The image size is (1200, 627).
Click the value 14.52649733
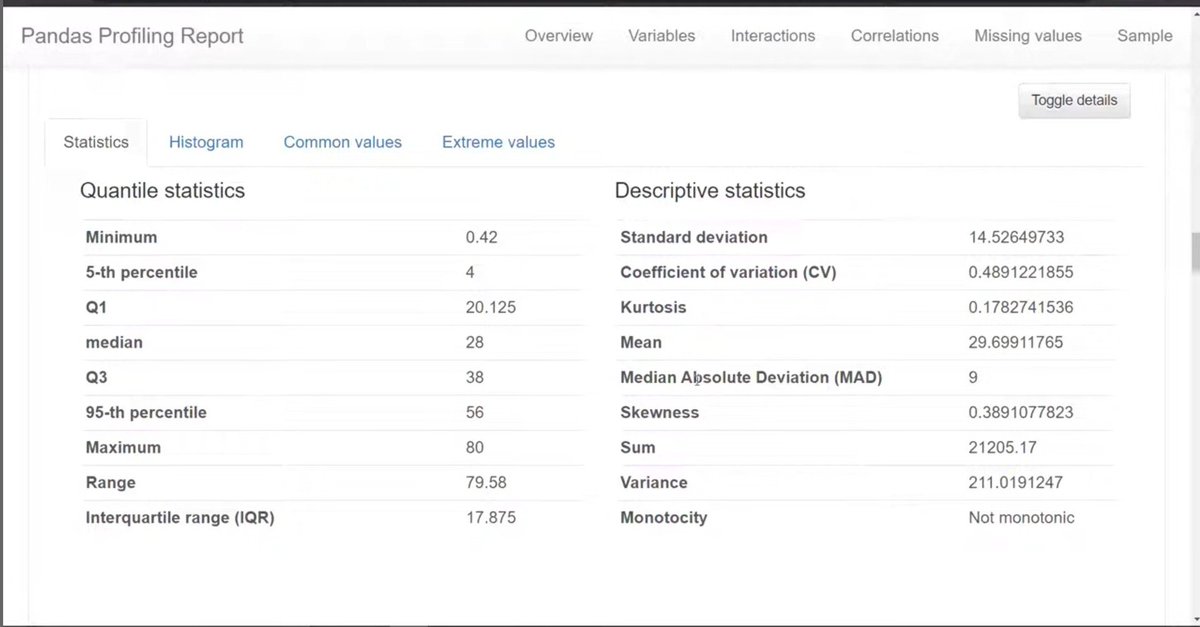(x=1016, y=237)
